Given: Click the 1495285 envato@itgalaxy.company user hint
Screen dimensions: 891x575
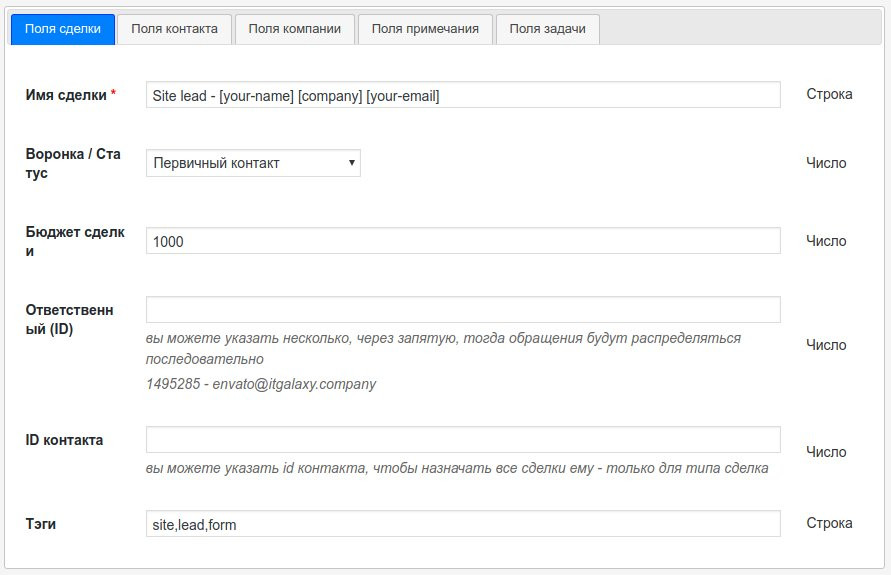Looking at the screenshot, I should coord(261,384).
